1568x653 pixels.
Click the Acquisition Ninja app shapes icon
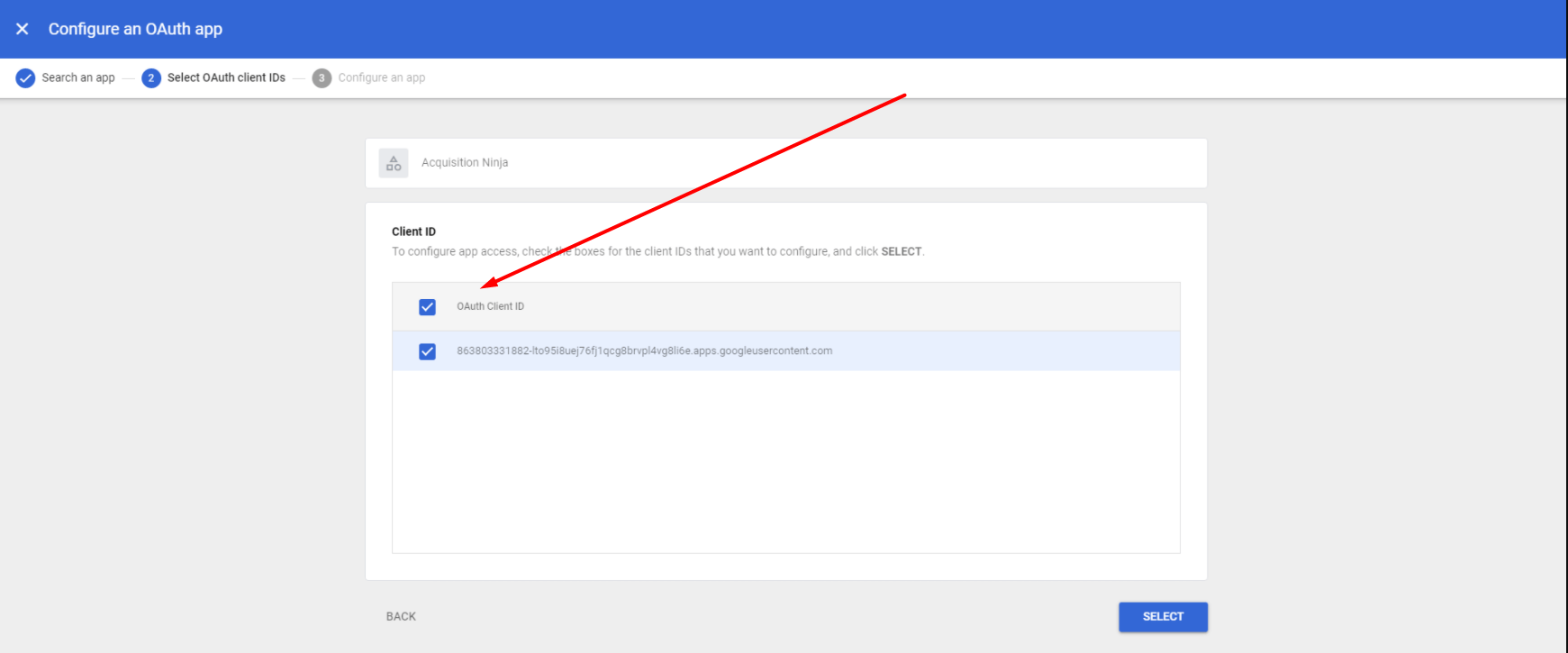point(394,163)
